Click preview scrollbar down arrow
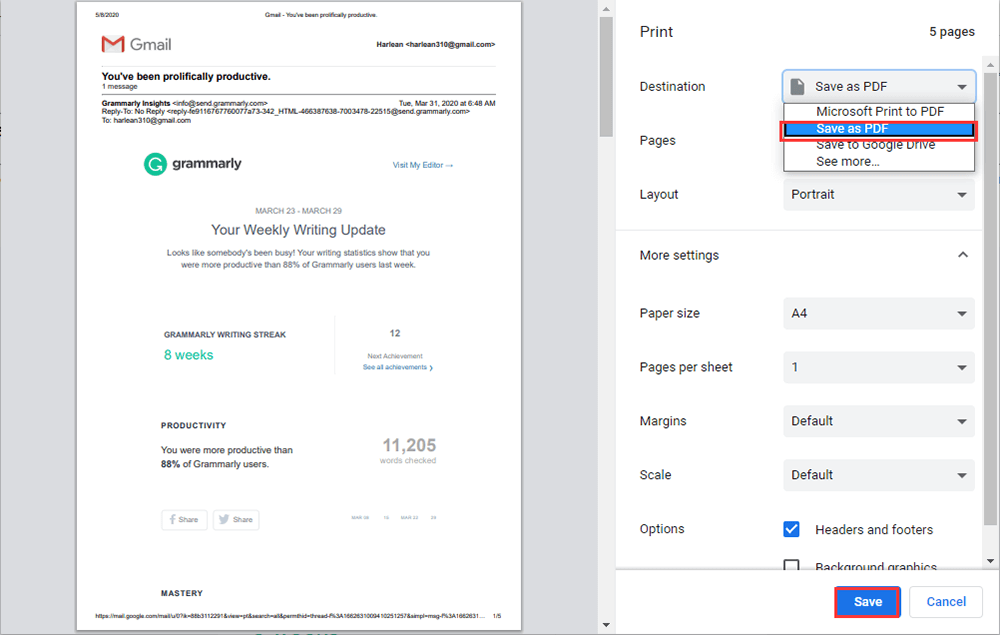 tap(606, 625)
